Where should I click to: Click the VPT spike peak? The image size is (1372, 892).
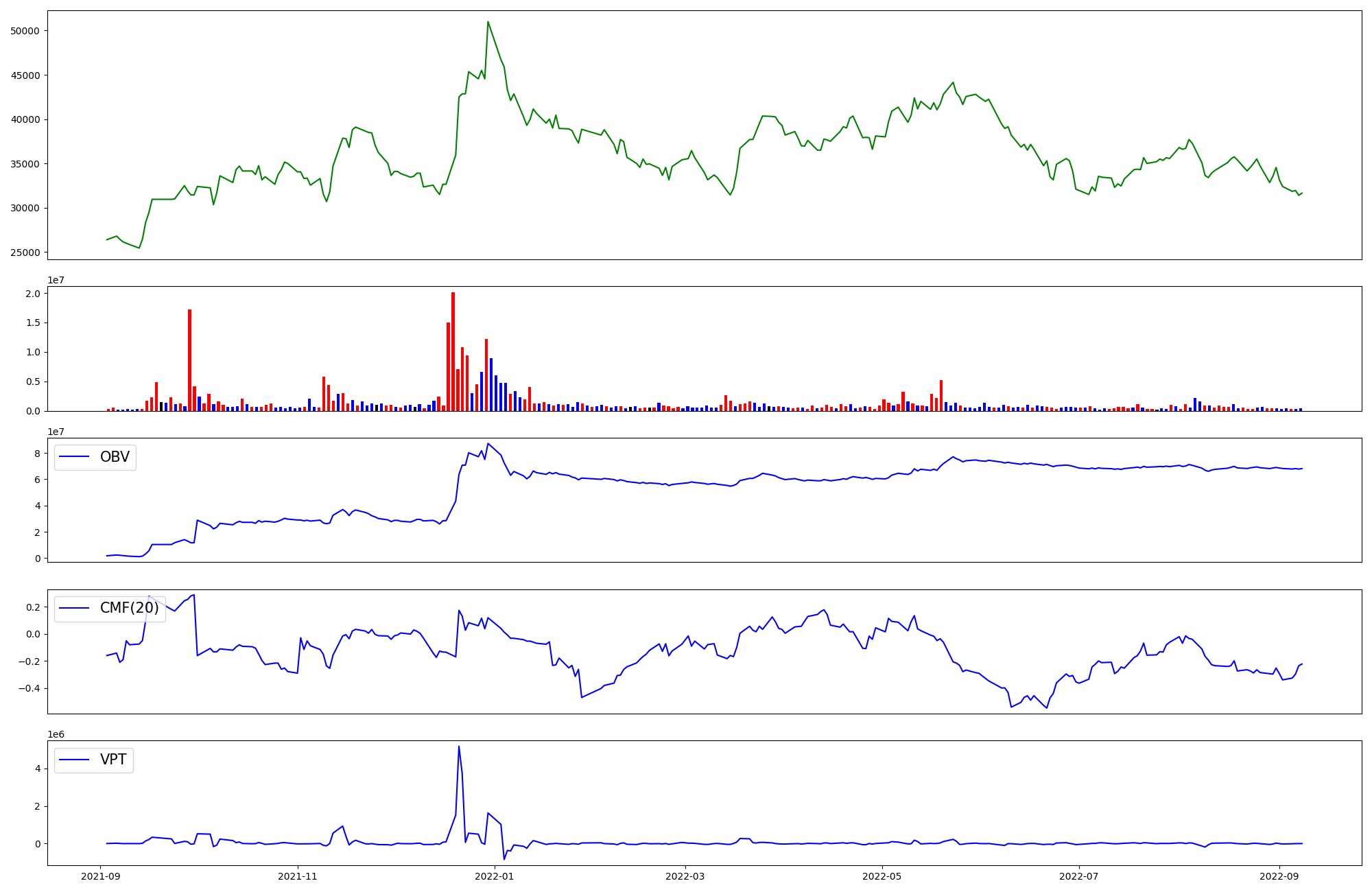458,747
